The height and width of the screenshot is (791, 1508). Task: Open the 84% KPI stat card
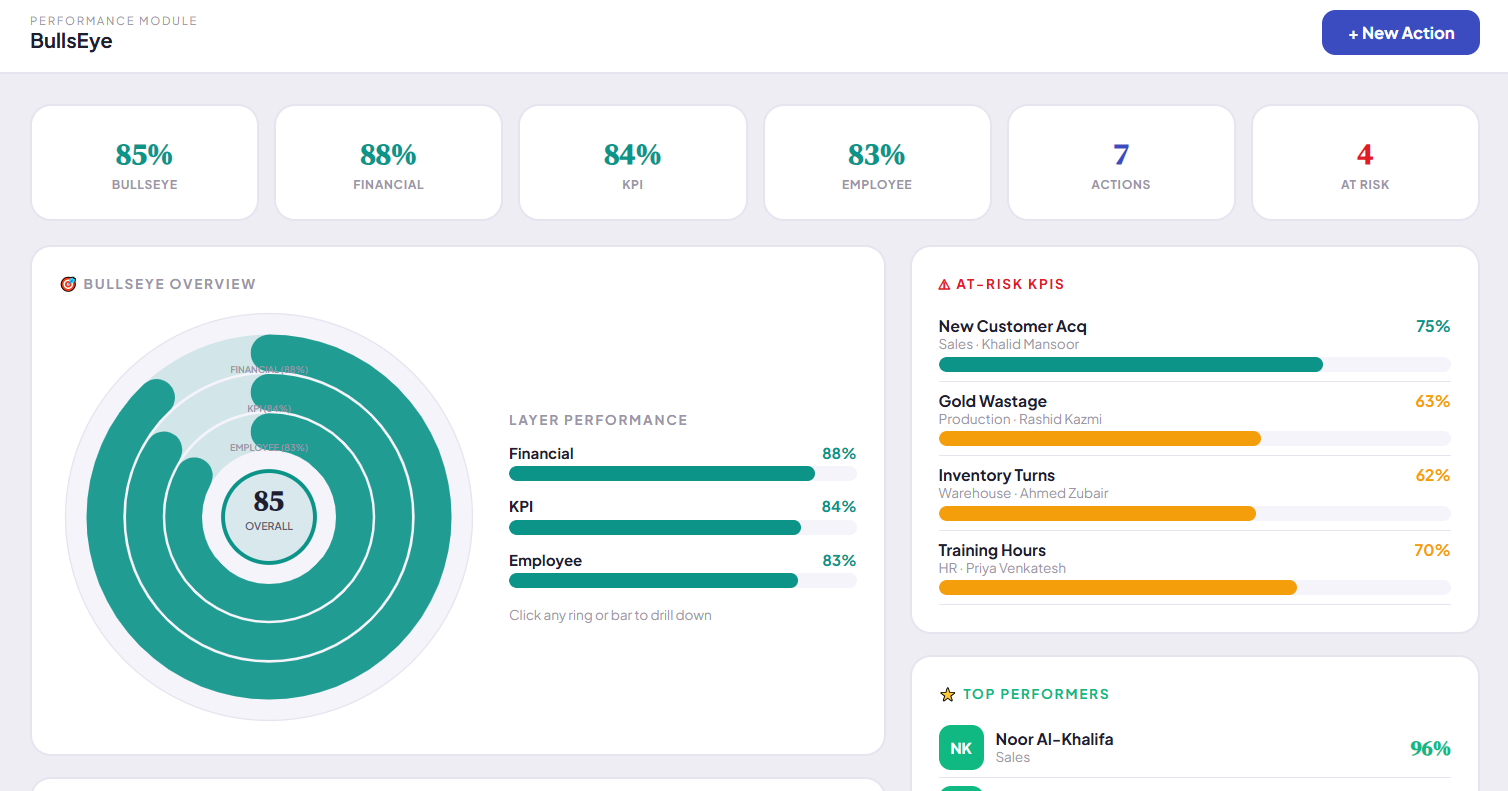pyautogui.click(x=633, y=163)
